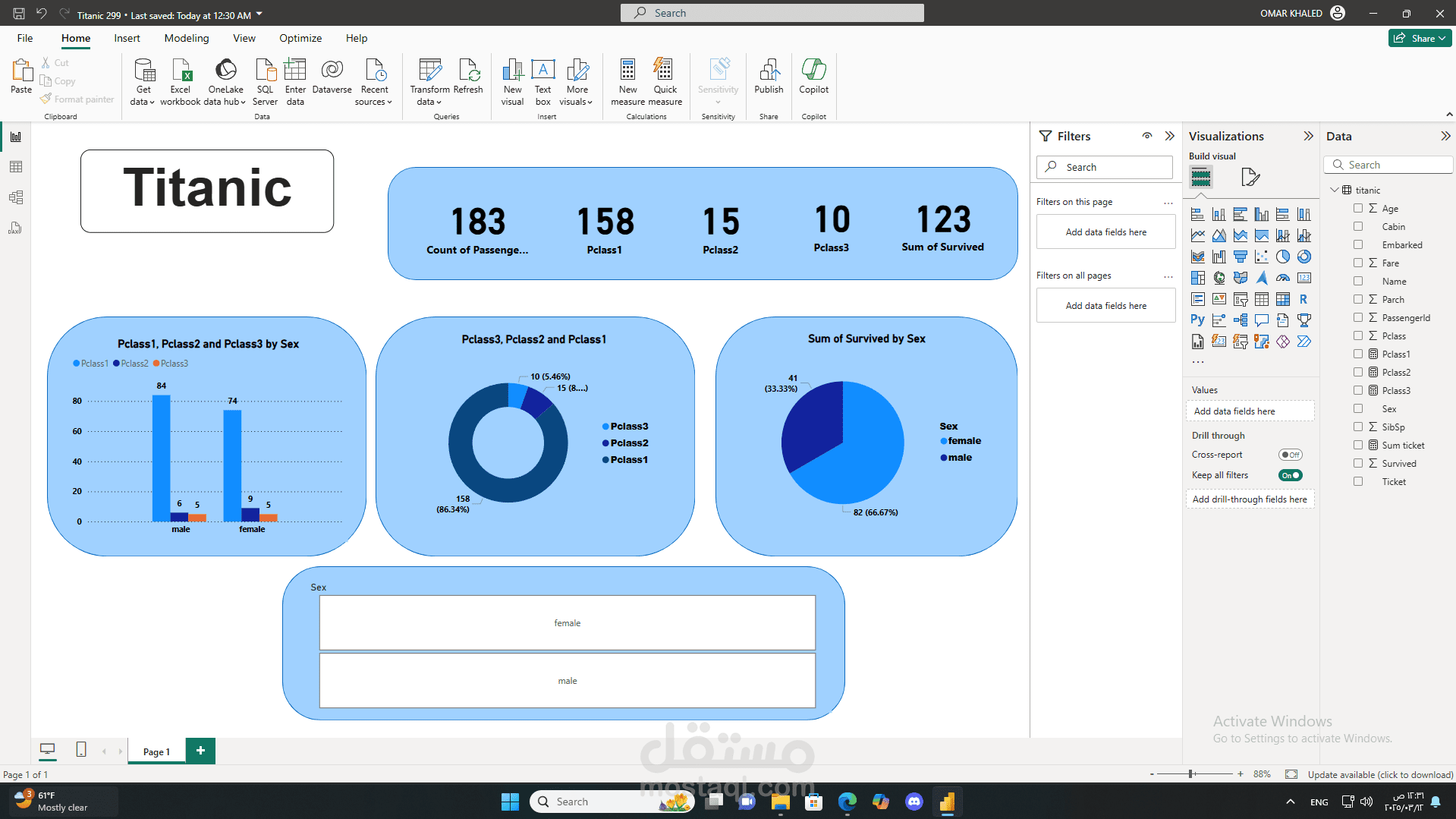Switch to Report view in left sidebar

pyautogui.click(x=16, y=137)
